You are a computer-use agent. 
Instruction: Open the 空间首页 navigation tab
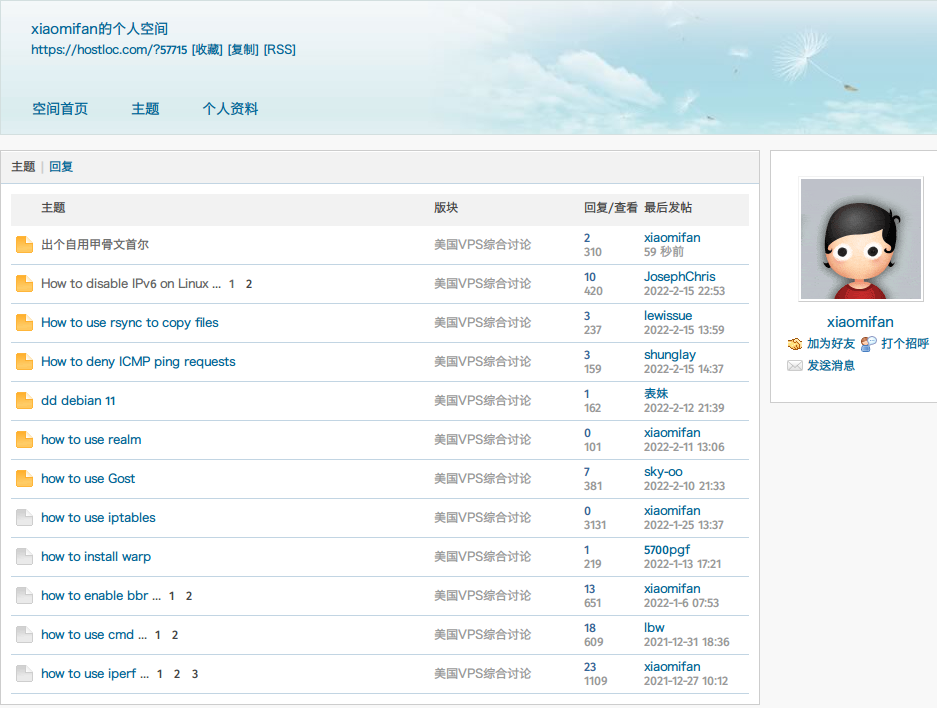(60, 109)
